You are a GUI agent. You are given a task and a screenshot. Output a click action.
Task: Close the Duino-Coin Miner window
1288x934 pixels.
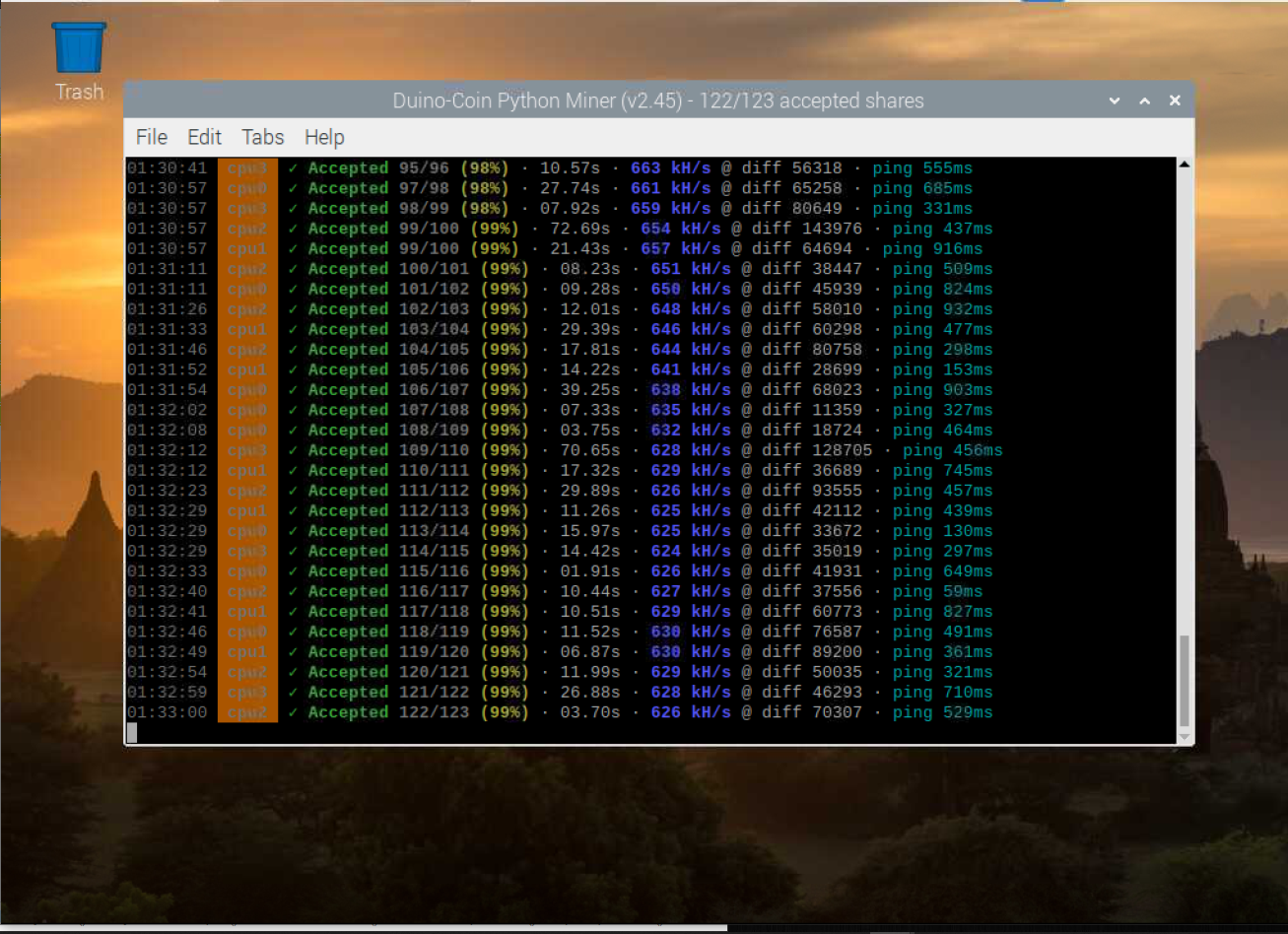point(1175,100)
